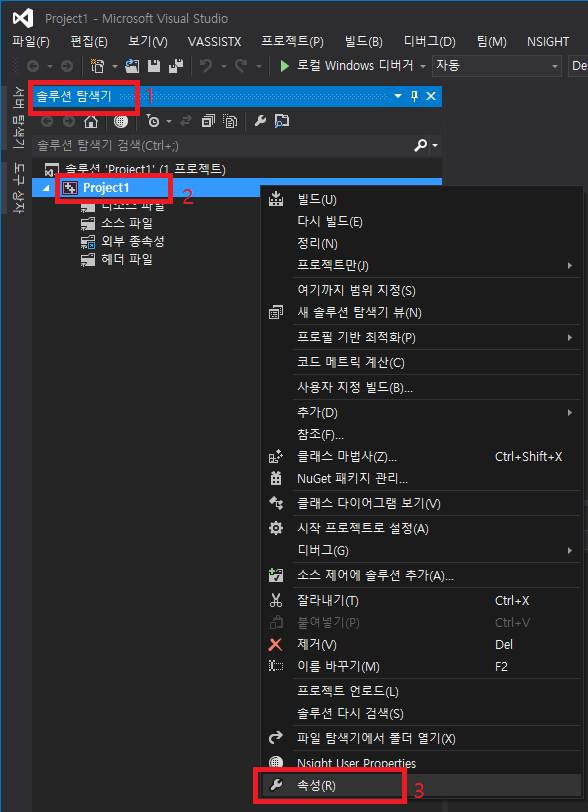Open the Redo history dropdown arrow
Screen dimensions: 588x812
pos(258,66)
